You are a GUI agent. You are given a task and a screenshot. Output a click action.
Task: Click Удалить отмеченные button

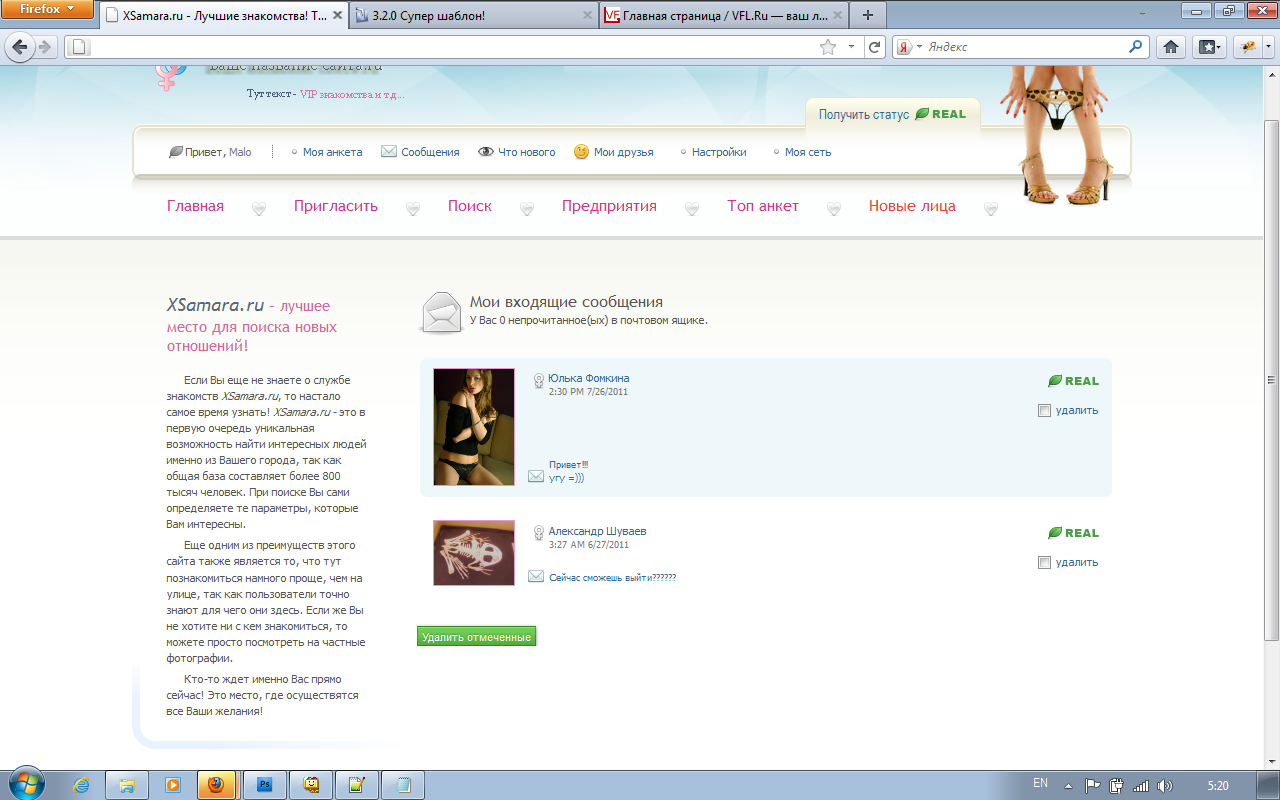point(476,637)
